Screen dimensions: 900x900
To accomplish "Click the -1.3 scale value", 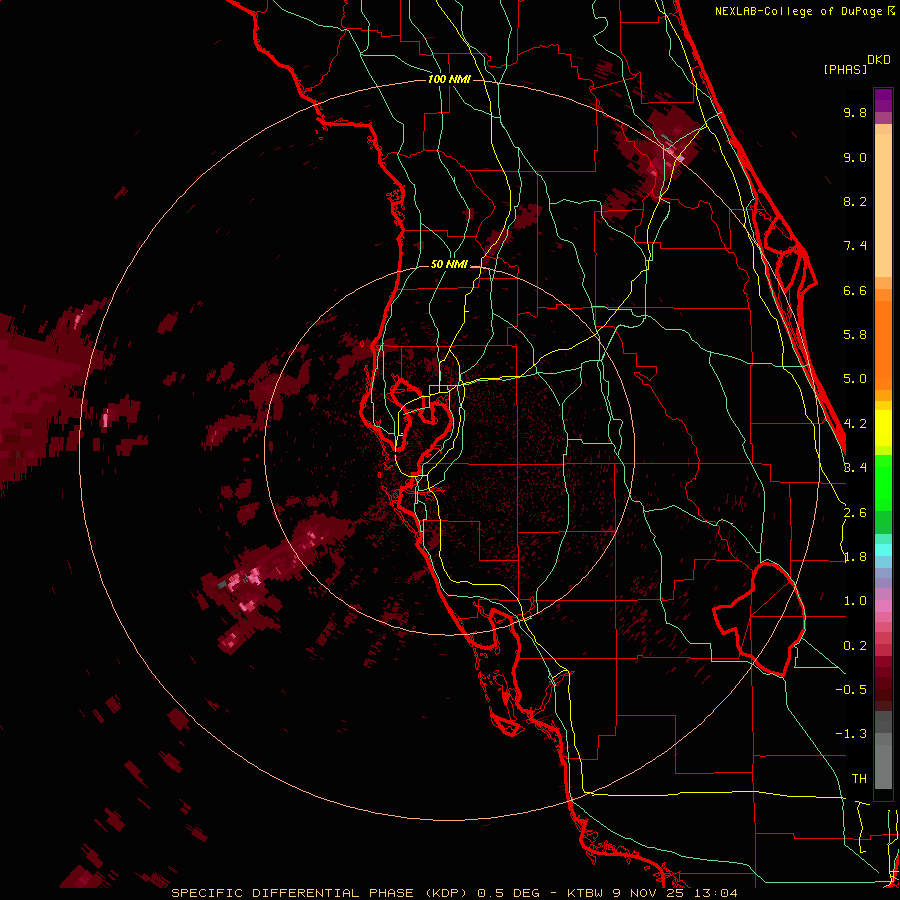I will click(x=851, y=734).
